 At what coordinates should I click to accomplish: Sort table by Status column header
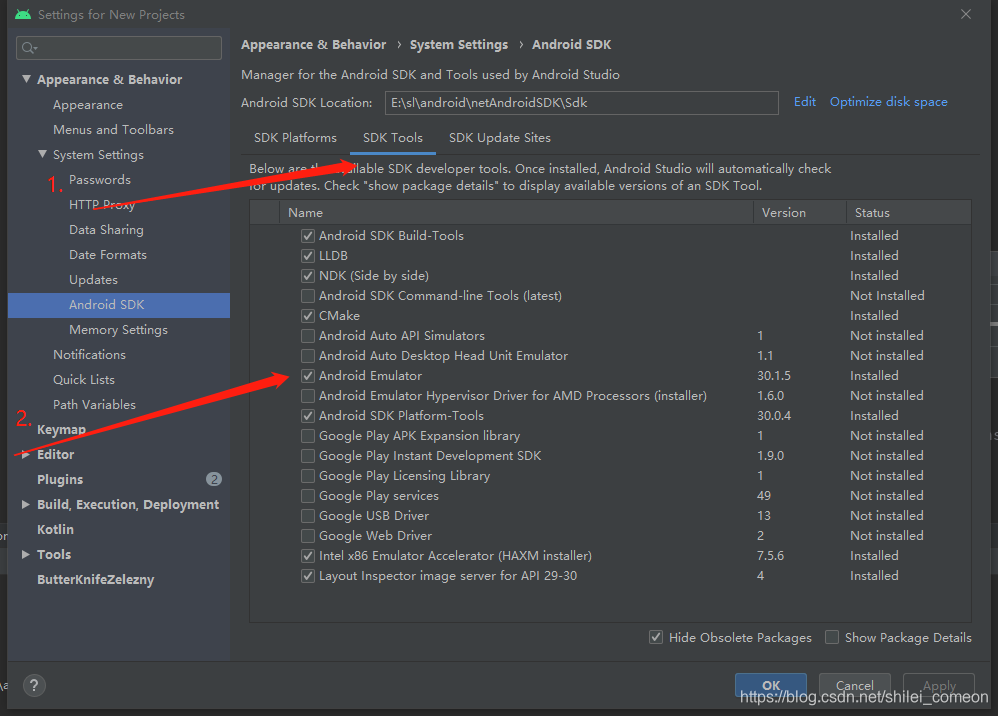point(909,213)
